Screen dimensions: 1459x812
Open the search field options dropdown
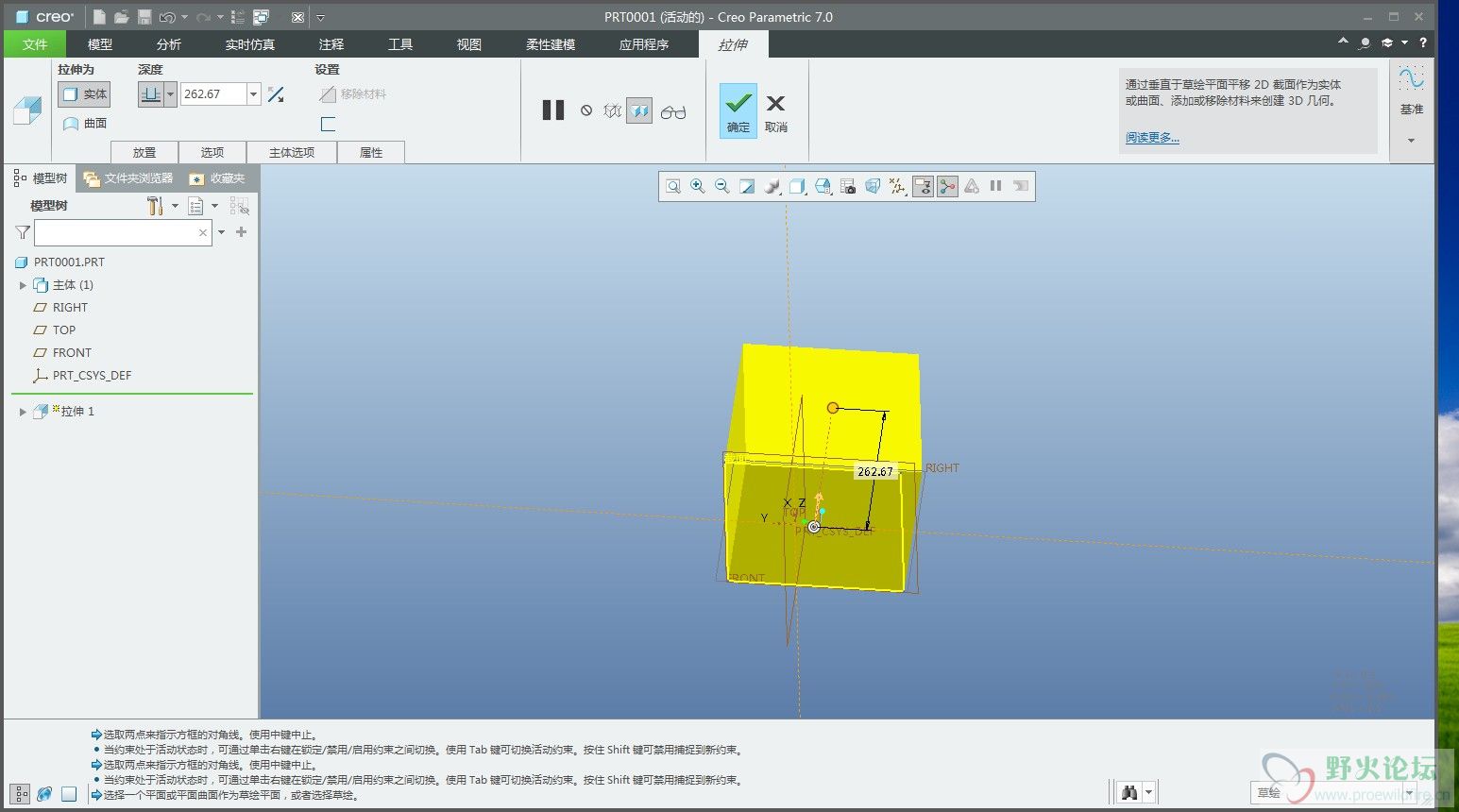222,232
